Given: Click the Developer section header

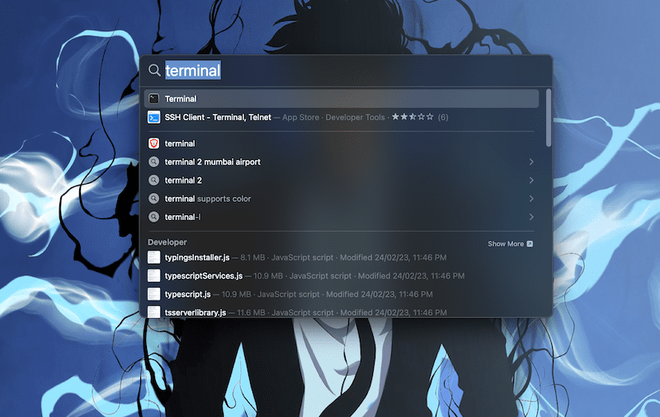Looking at the screenshot, I should (167, 242).
